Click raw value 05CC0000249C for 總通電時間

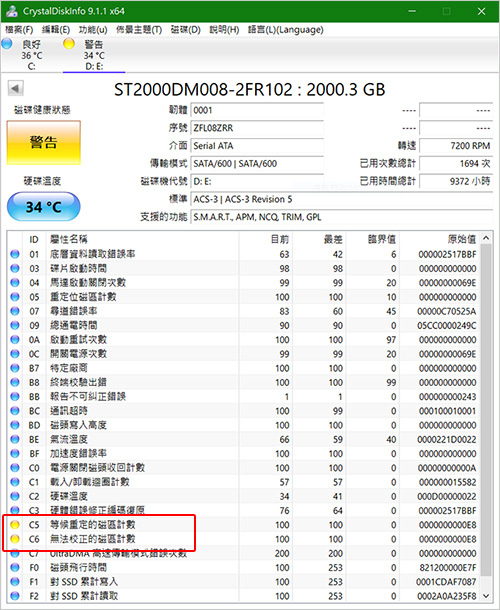(447, 325)
